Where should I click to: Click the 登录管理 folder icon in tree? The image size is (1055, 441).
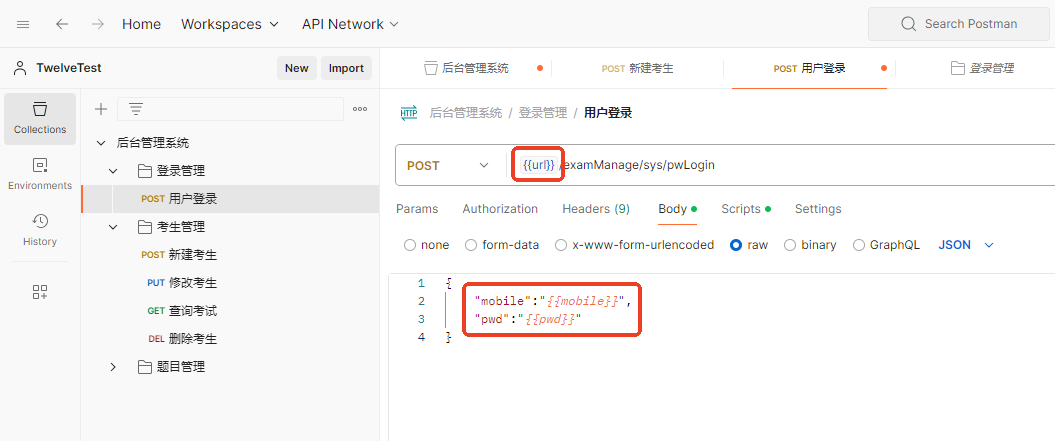(x=145, y=171)
